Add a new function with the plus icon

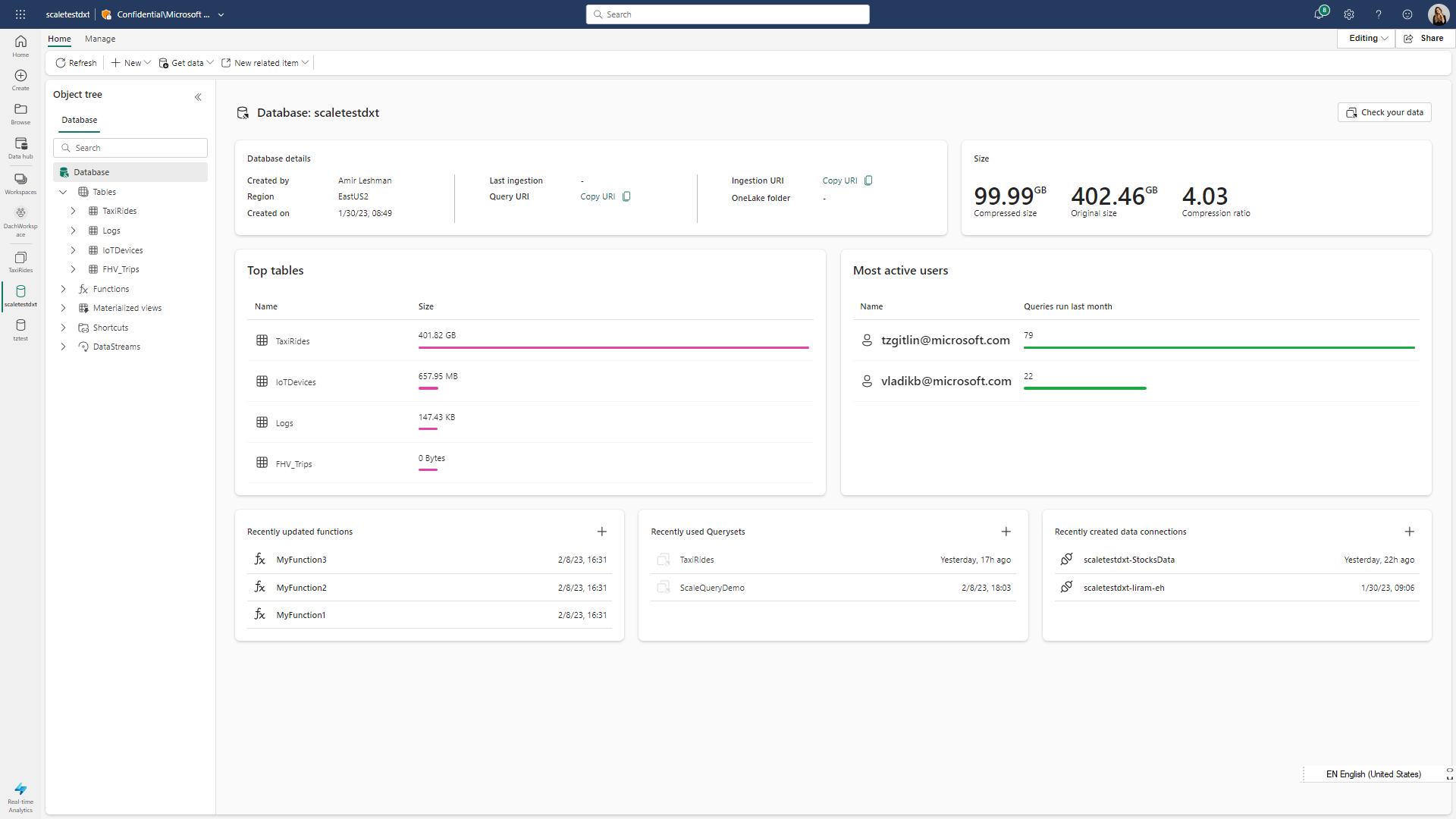click(x=601, y=532)
